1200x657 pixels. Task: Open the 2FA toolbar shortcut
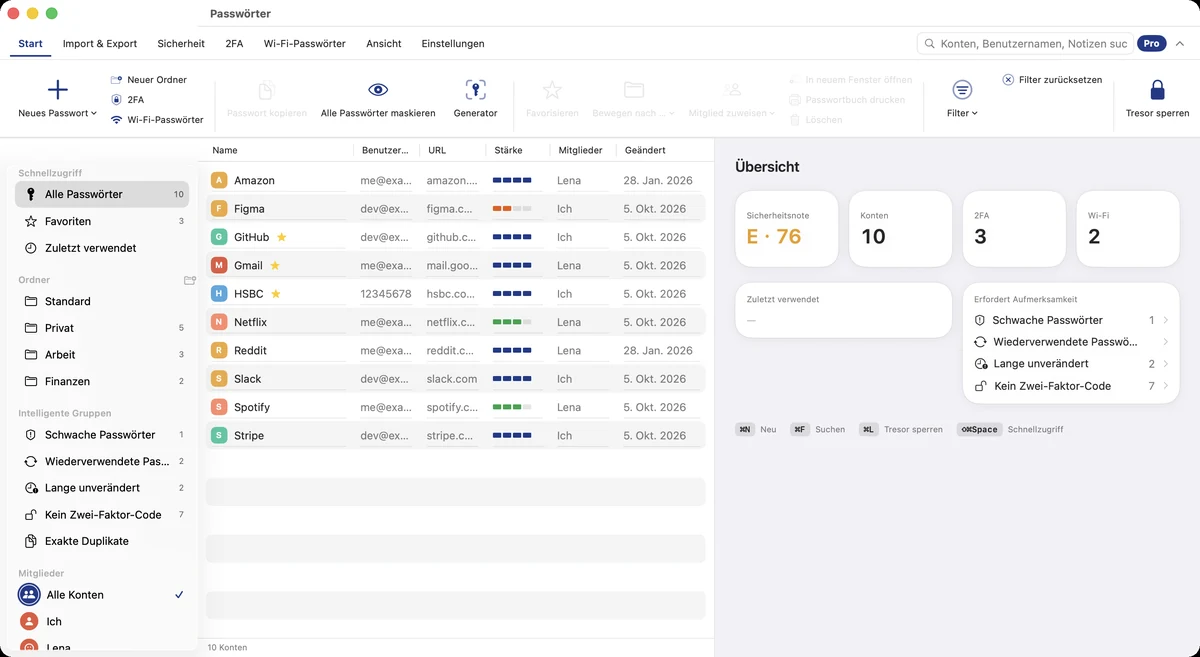(x=127, y=99)
